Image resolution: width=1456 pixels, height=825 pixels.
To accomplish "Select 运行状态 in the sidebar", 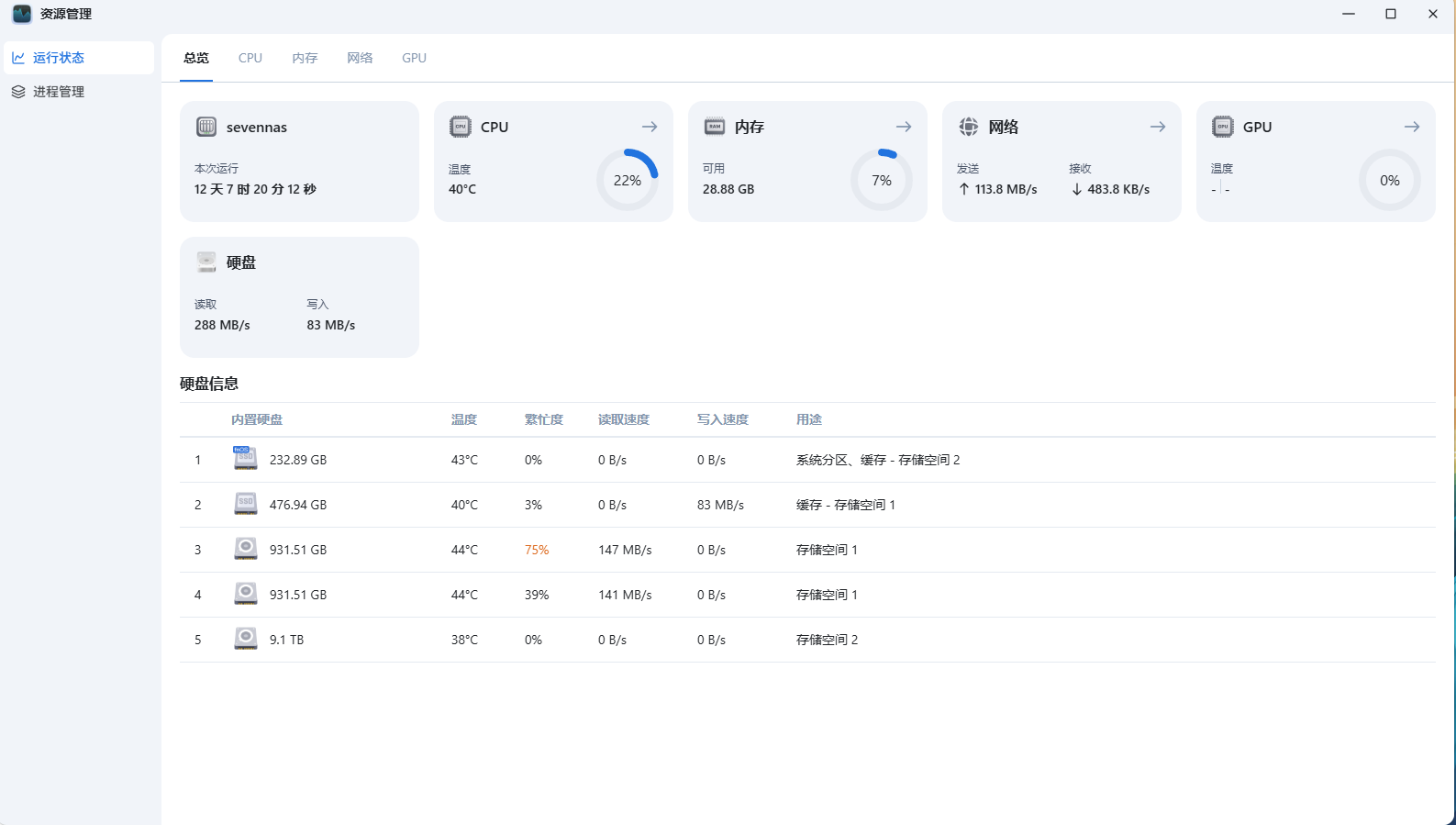I will click(x=79, y=58).
